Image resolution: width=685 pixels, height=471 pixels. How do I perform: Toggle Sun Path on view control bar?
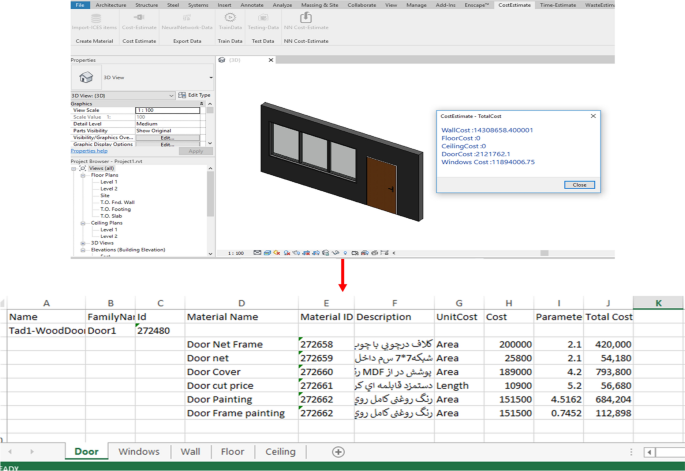click(x=277, y=253)
